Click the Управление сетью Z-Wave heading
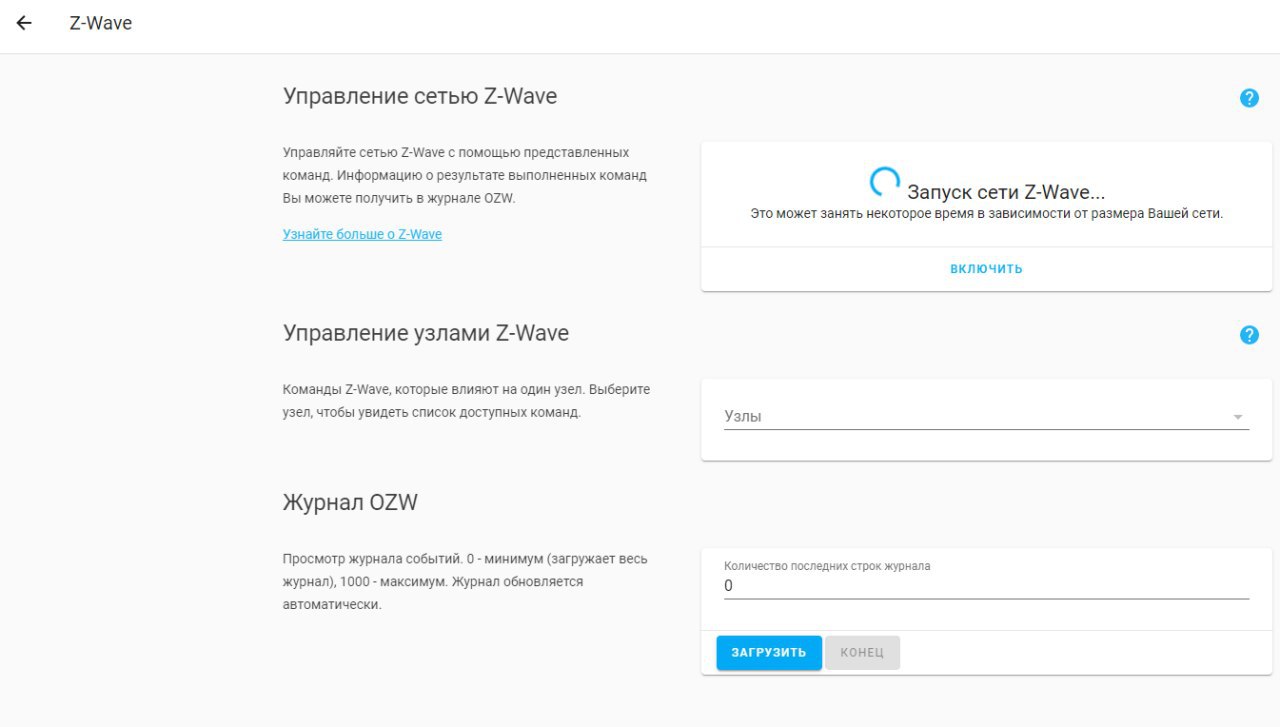This screenshot has height=727, width=1280. (420, 97)
